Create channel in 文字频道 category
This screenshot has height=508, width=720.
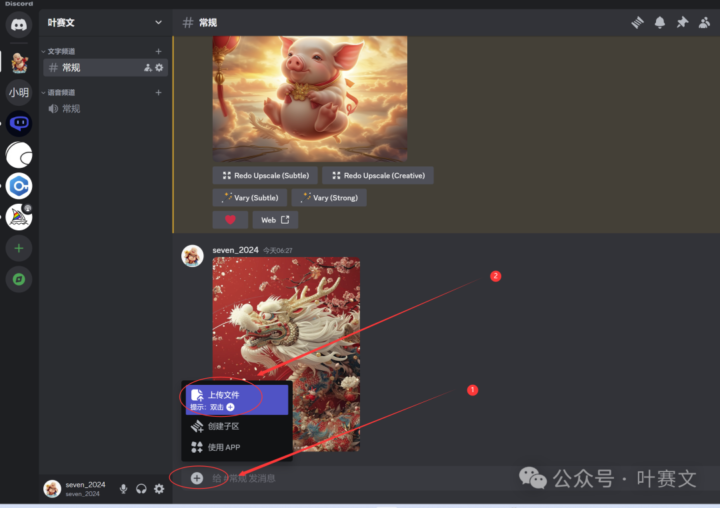[158, 51]
